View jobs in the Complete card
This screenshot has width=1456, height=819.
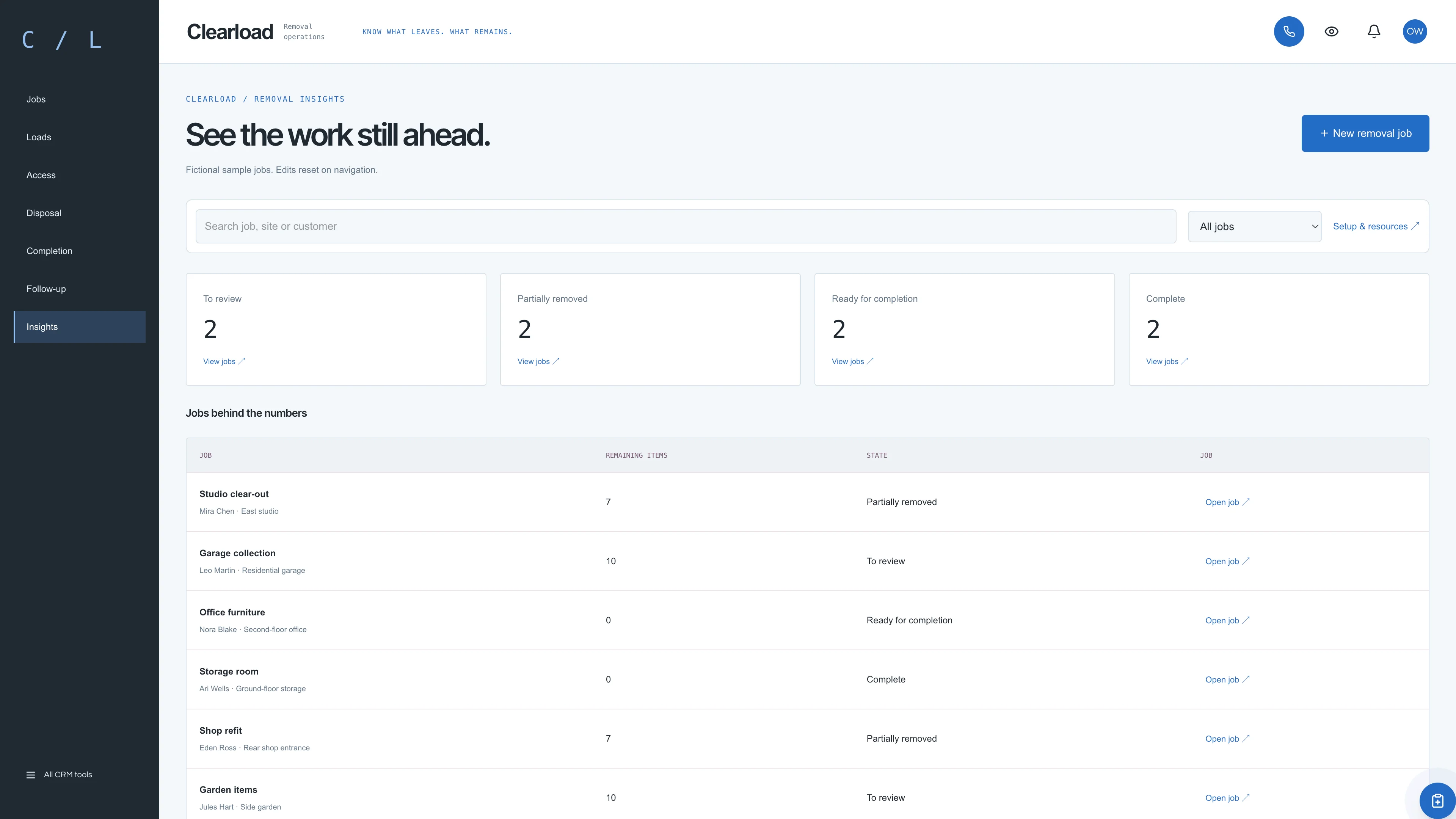tap(1167, 362)
